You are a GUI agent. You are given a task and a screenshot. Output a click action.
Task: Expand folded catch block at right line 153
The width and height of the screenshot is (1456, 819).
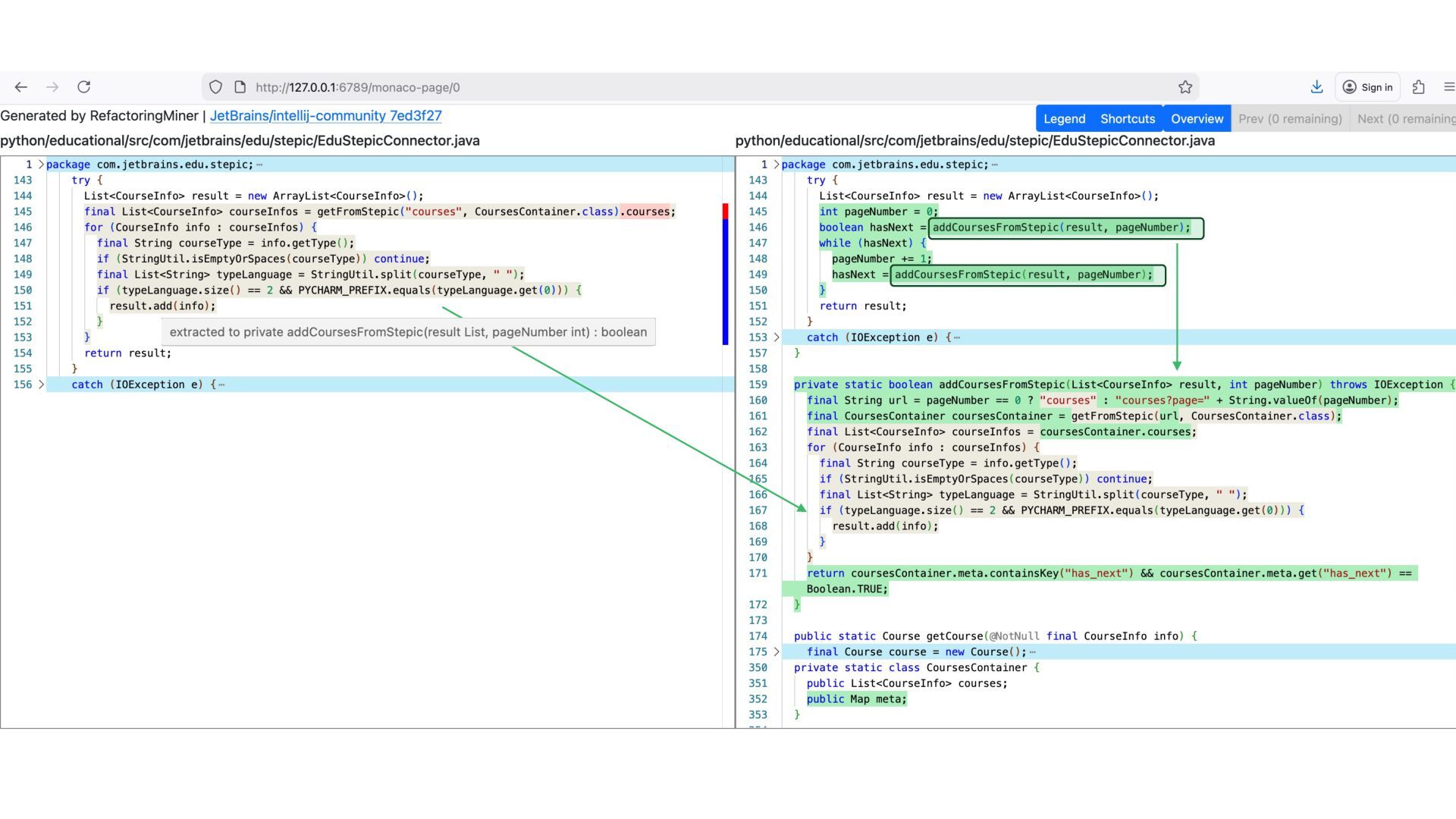776,337
